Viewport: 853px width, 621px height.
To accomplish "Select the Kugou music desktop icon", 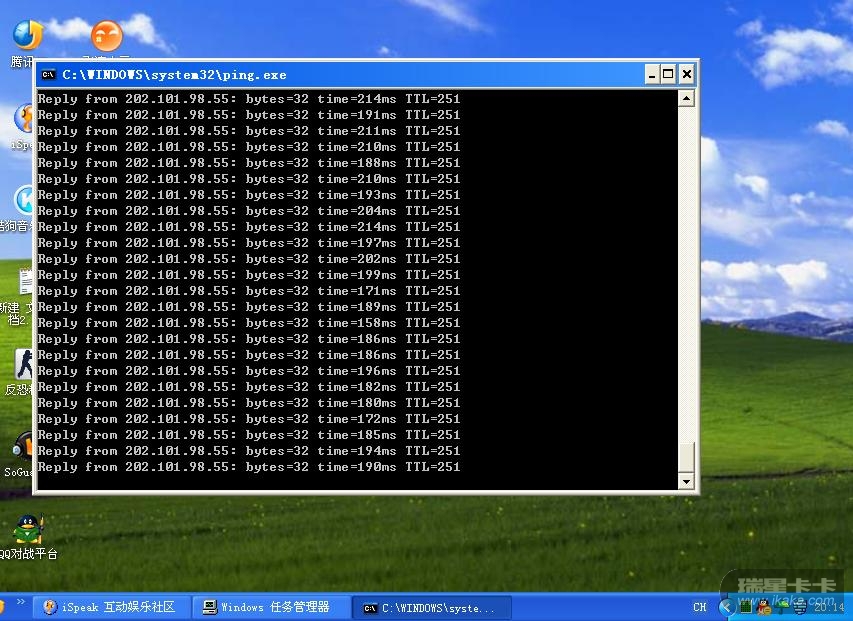I will (x=24, y=200).
